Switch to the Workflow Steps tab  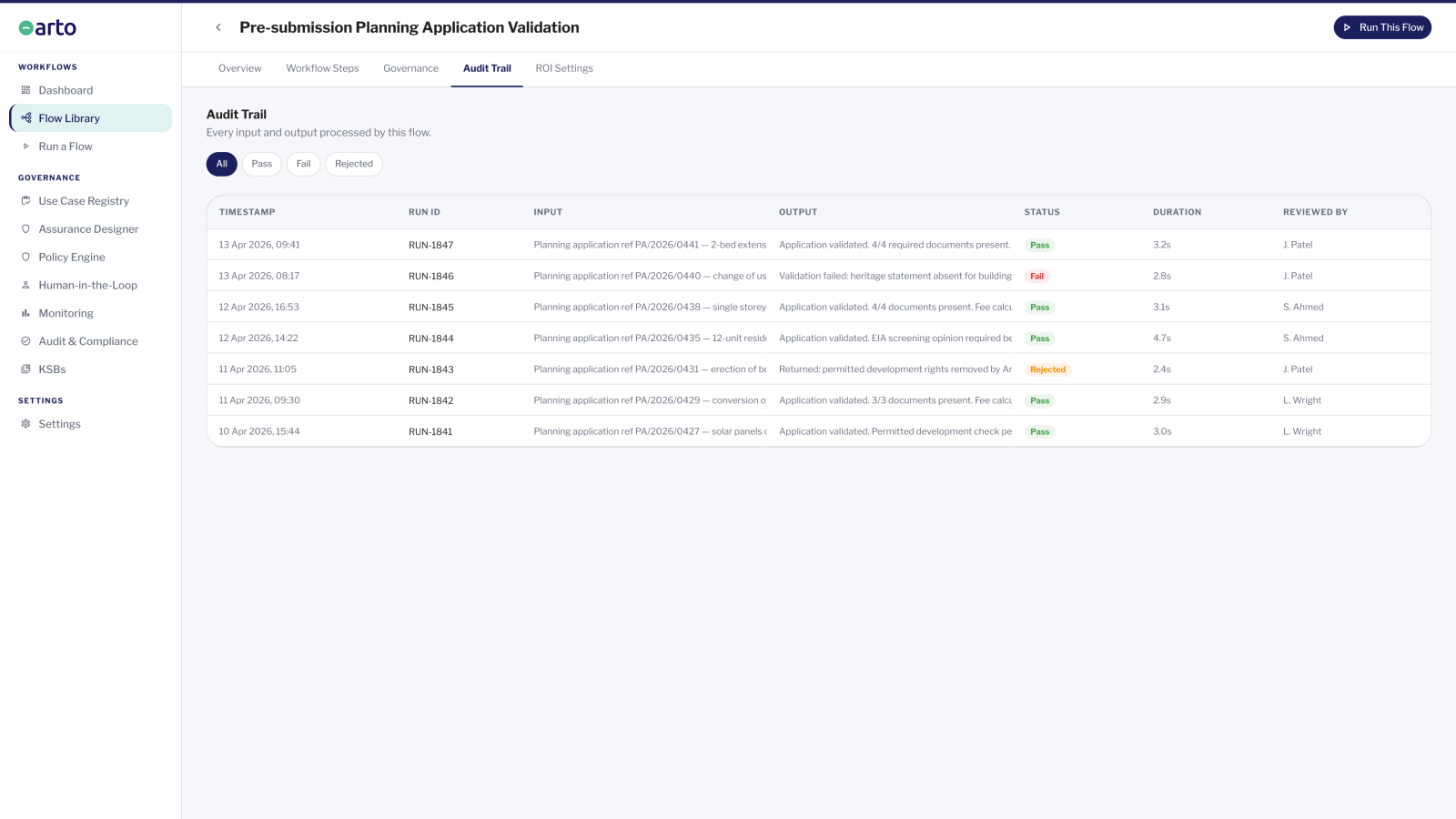click(x=322, y=68)
